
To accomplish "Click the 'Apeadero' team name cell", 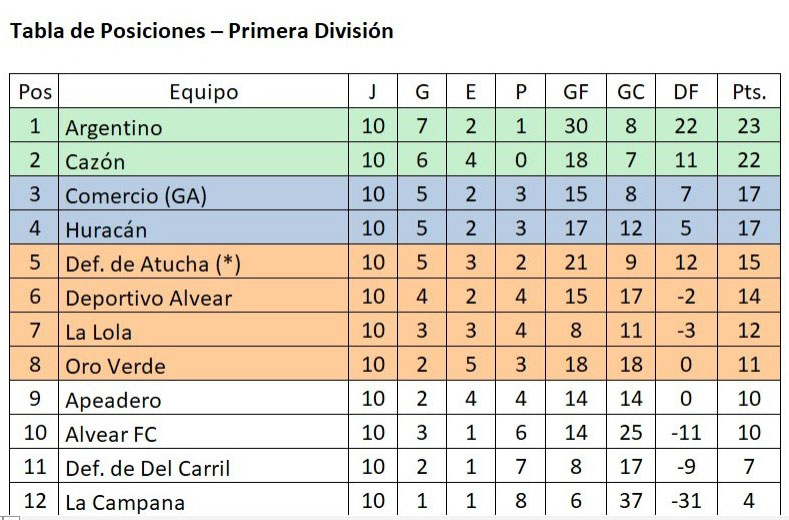I will pos(203,398).
